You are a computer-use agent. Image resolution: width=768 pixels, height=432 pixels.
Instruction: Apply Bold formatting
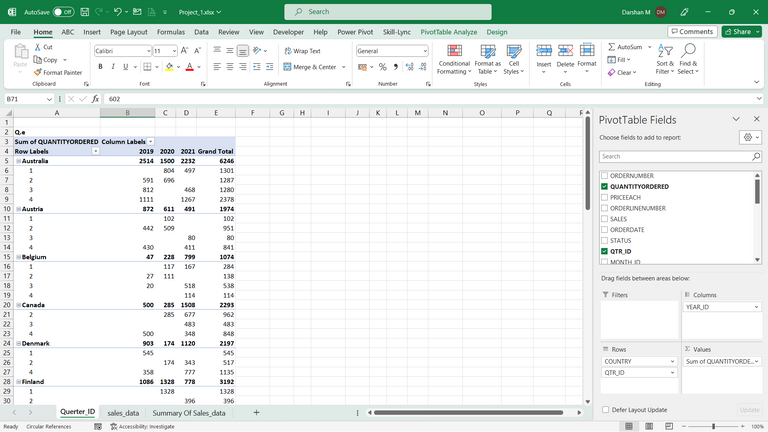point(100,67)
